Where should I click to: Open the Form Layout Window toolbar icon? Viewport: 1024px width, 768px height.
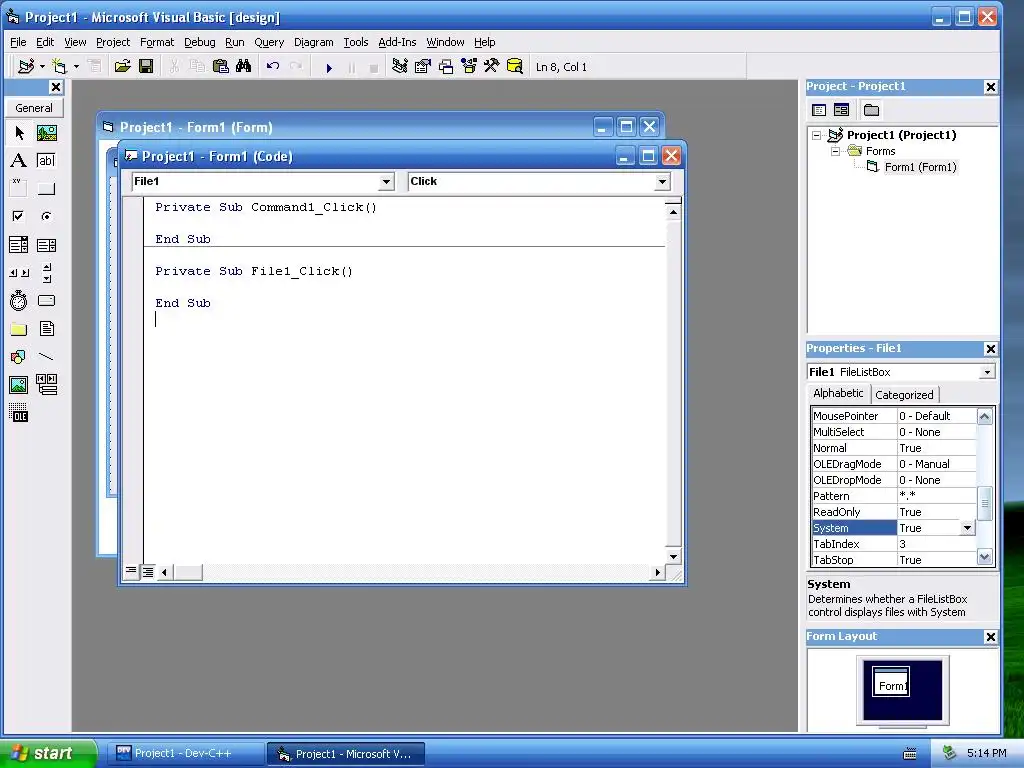click(x=446, y=67)
